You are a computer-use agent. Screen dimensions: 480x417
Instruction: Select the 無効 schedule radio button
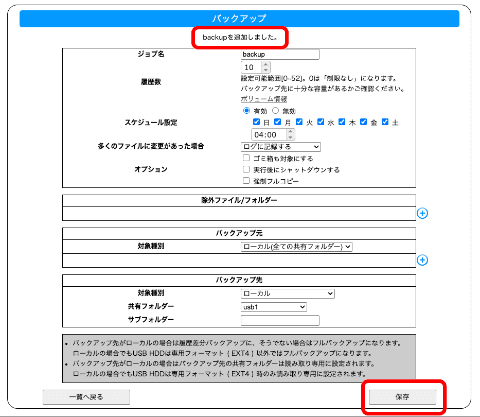point(275,110)
